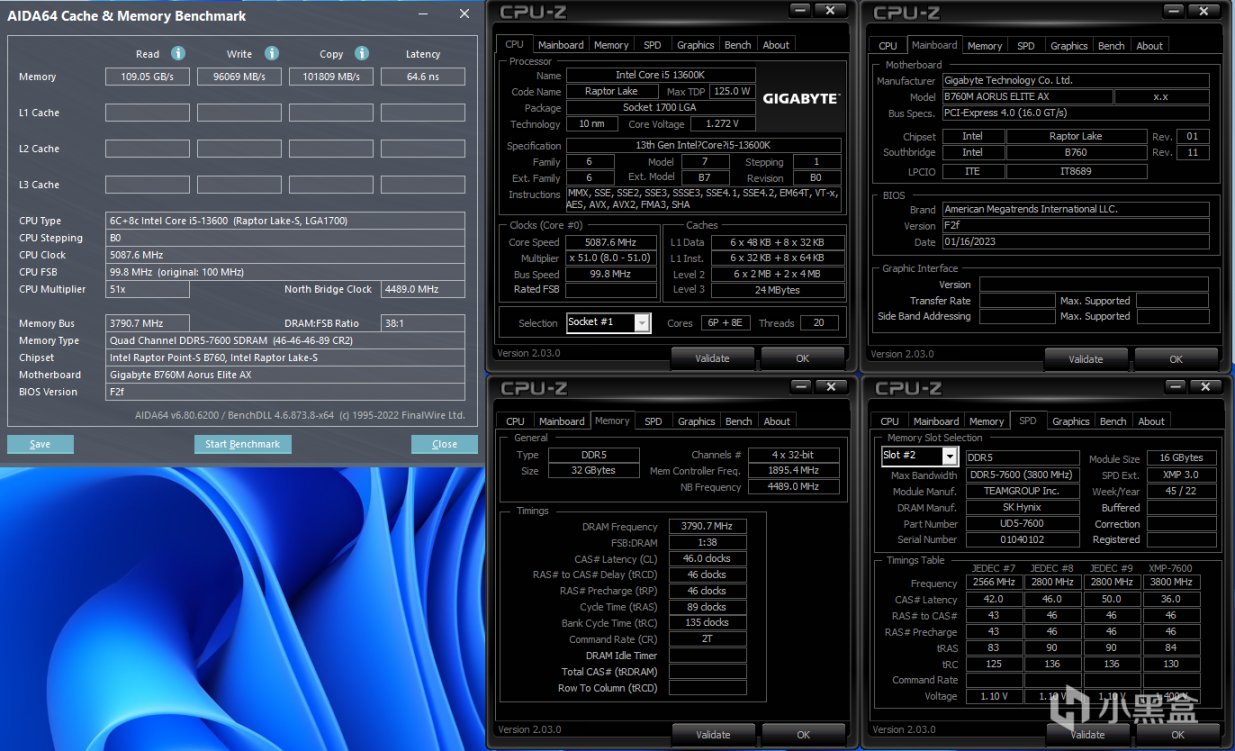Choose Memory tab in the Slot Selection CPU-Z window
1235x751 pixels.
pos(986,421)
